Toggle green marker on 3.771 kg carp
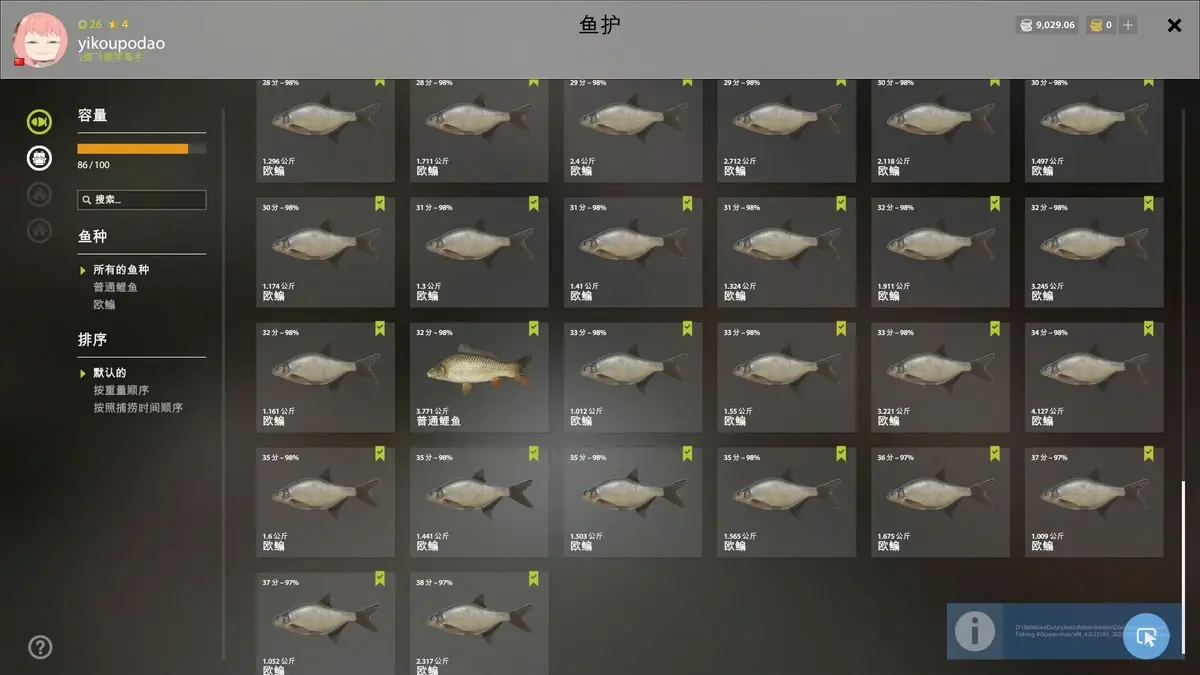Viewport: 1200px width, 675px height. tap(533, 328)
